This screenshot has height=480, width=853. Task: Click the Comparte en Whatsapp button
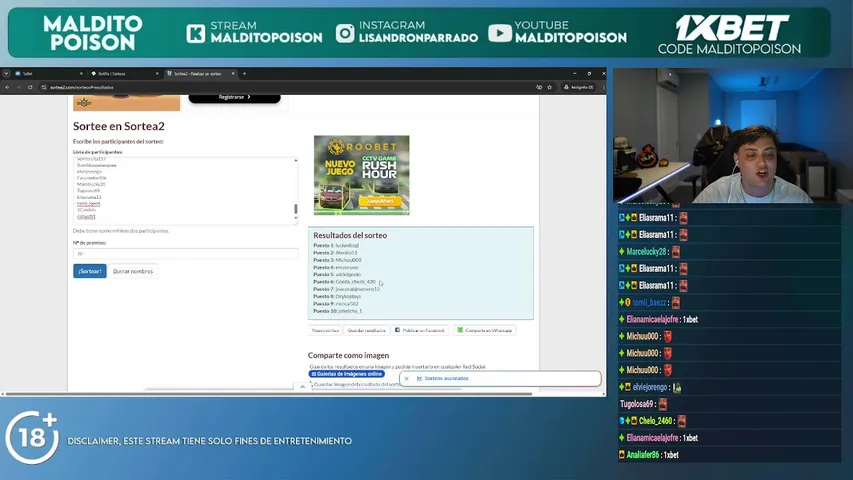click(x=485, y=330)
